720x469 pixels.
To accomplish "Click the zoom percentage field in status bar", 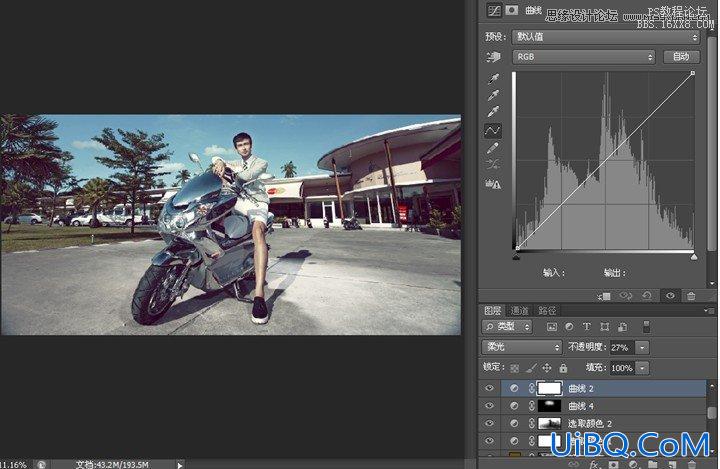I will 13,465.
